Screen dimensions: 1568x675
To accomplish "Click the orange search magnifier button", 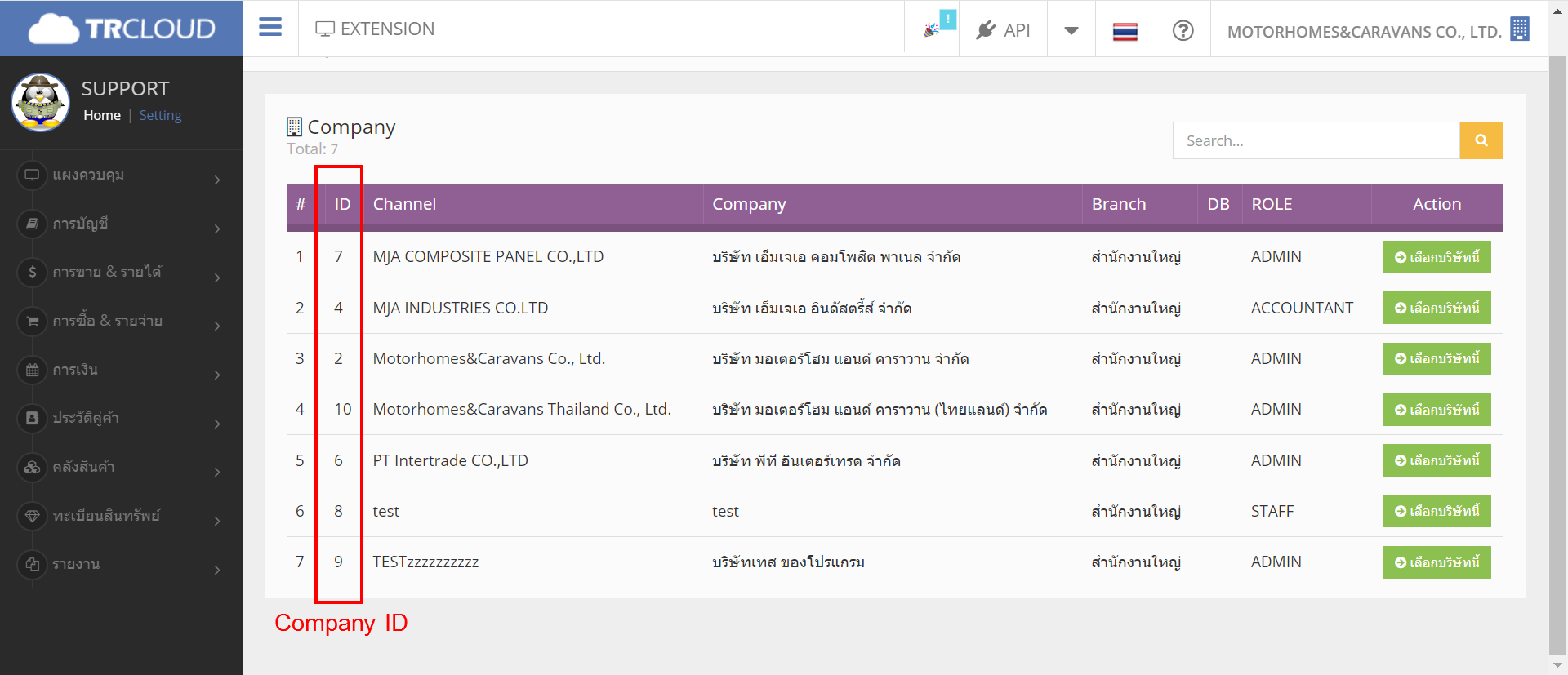I will click(x=1481, y=140).
